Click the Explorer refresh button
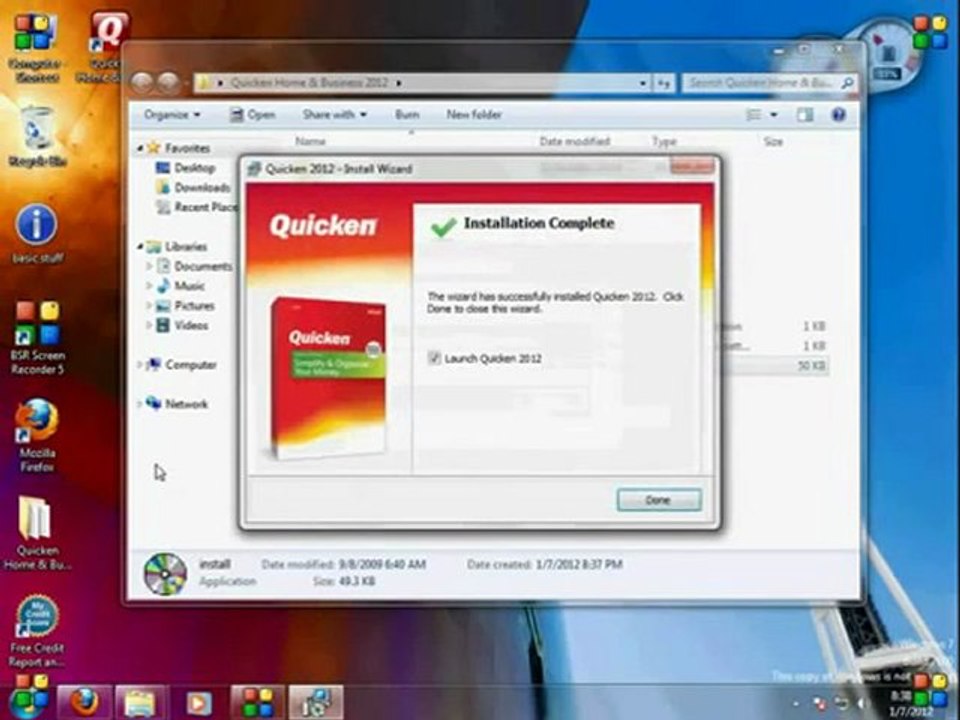 (664, 83)
